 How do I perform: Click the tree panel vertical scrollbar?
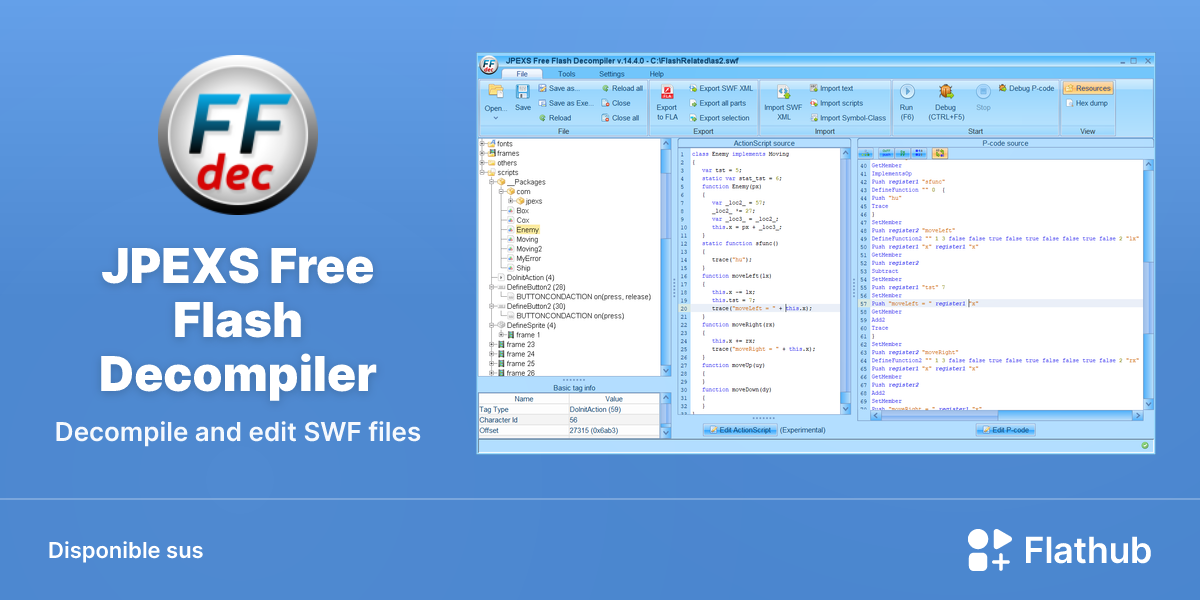(x=666, y=257)
